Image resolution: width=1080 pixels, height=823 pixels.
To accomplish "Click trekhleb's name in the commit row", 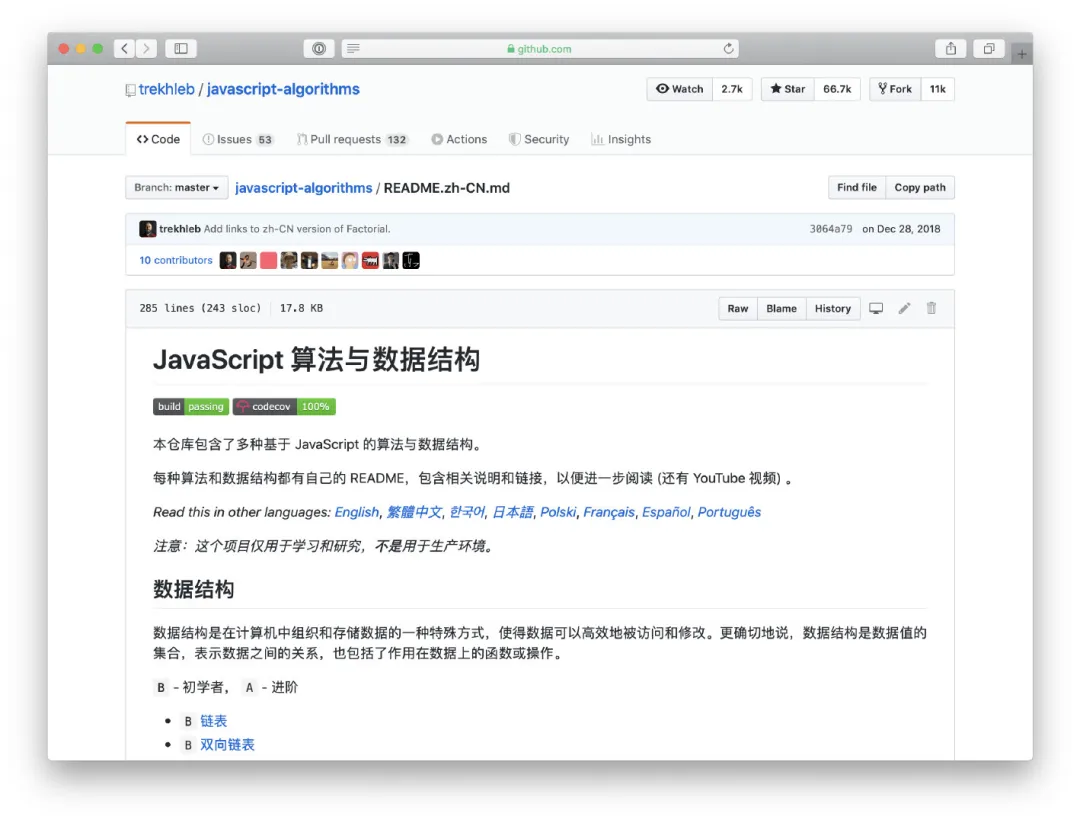I will [180, 229].
